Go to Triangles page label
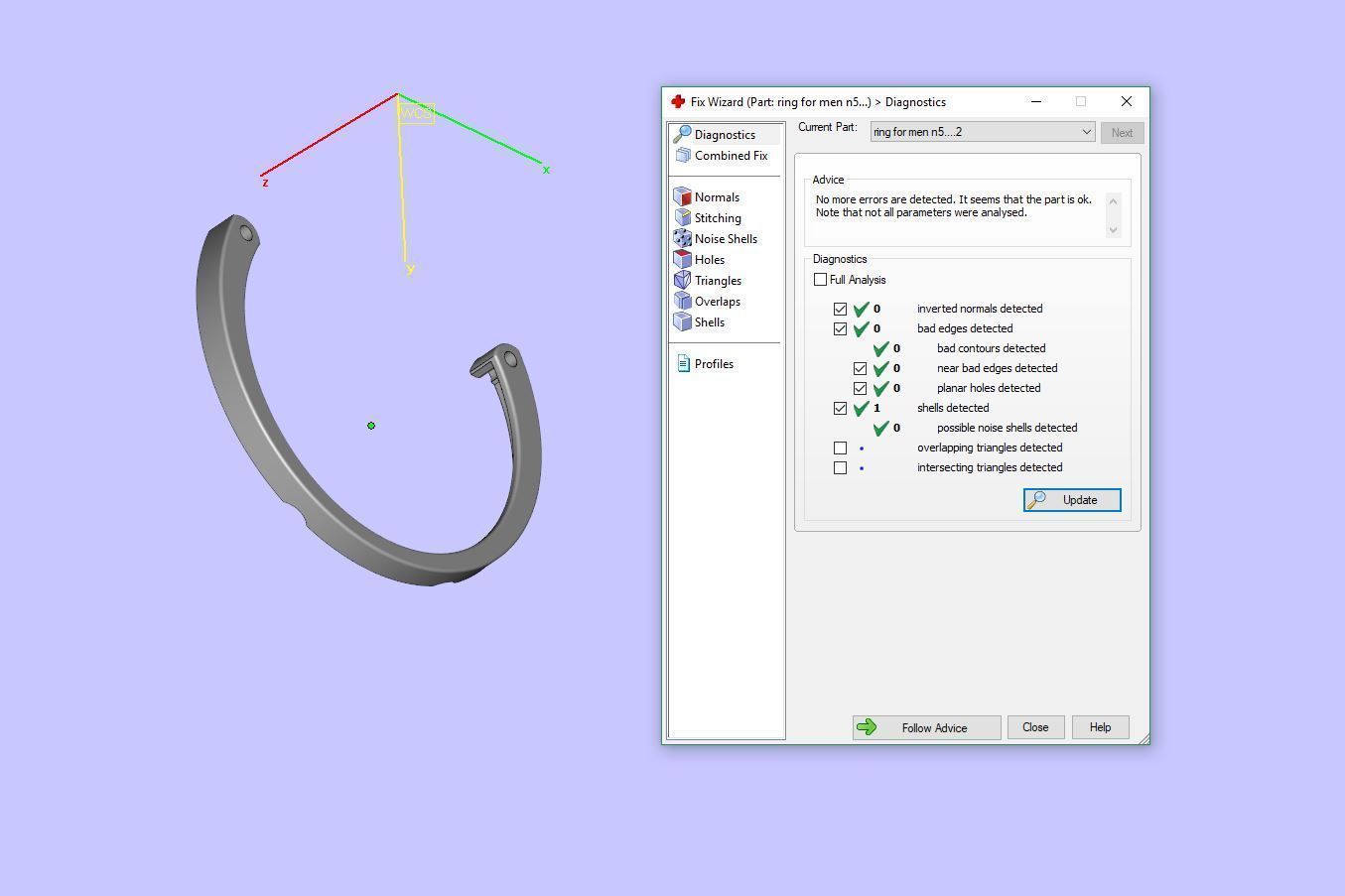This screenshot has width=1345, height=896. [x=718, y=281]
